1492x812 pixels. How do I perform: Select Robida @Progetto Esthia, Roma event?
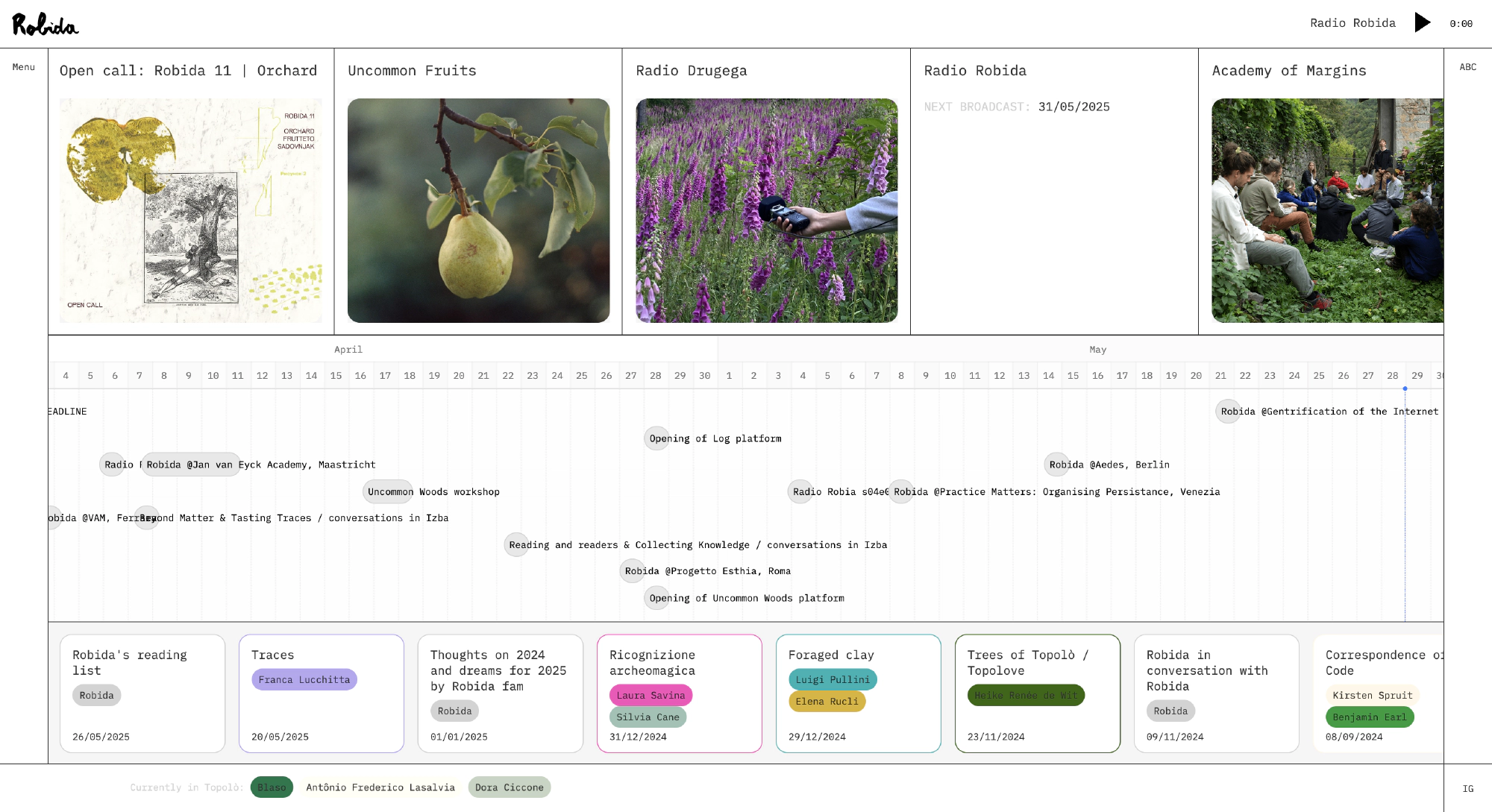pos(632,571)
